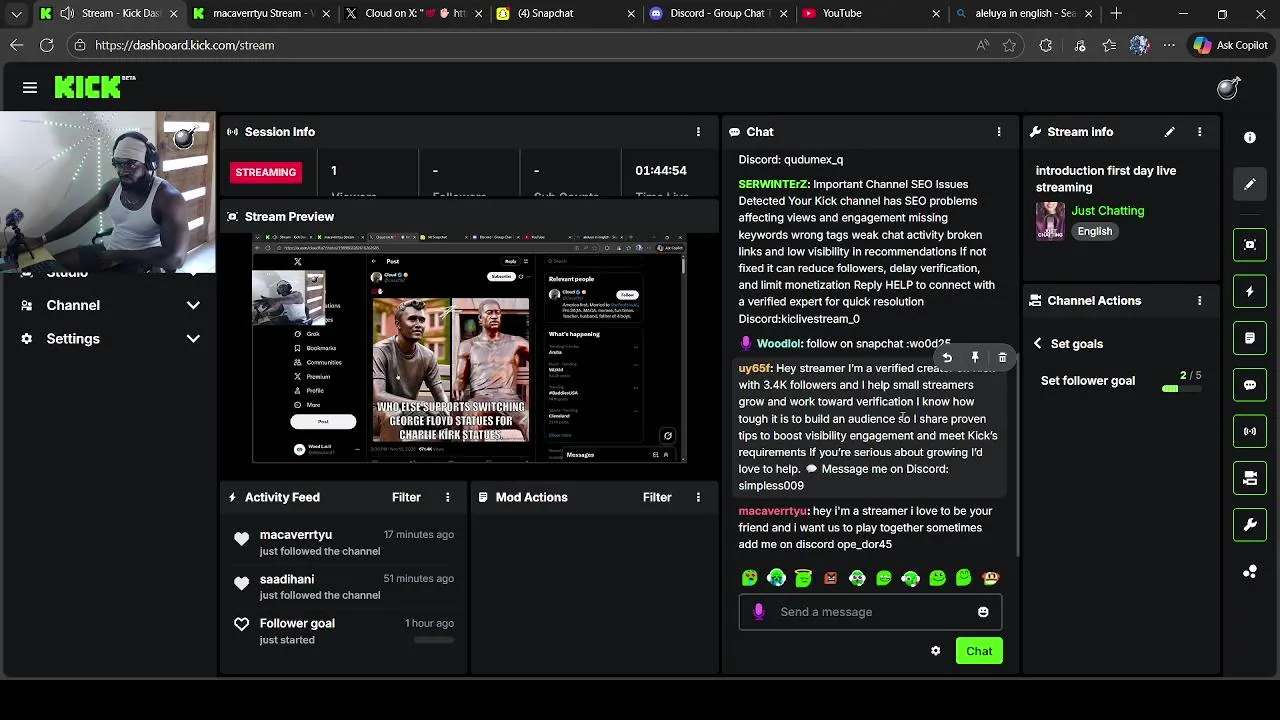Switch to the Snapchat browser tab
Image resolution: width=1280 pixels, height=720 pixels.
tap(565, 14)
